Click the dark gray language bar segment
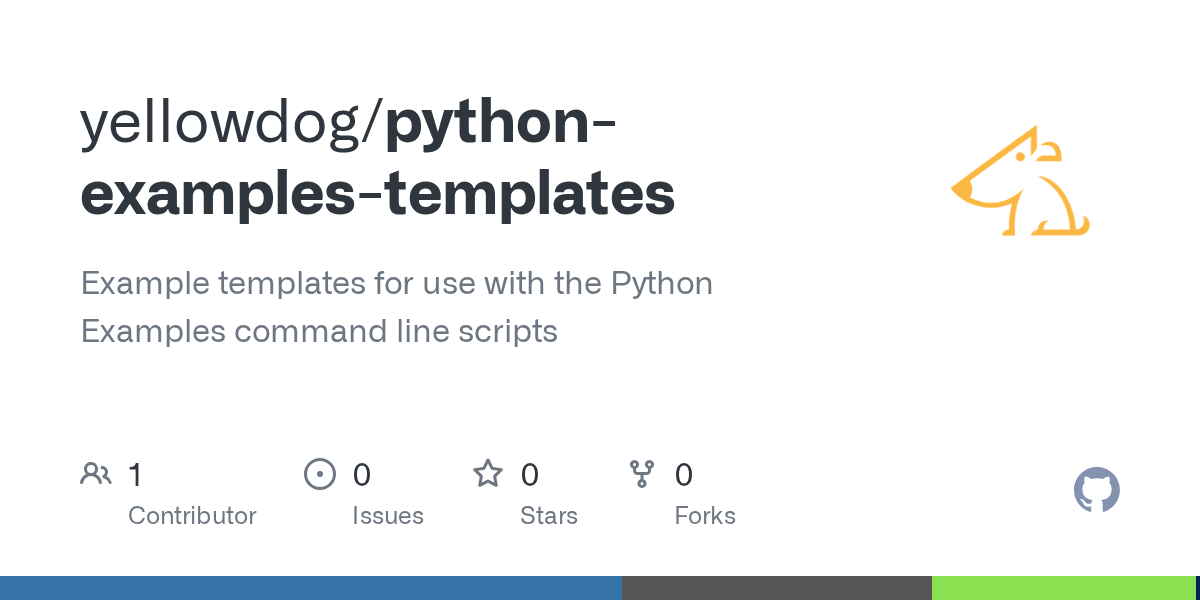Screen dimensions: 1200x600 (776, 588)
